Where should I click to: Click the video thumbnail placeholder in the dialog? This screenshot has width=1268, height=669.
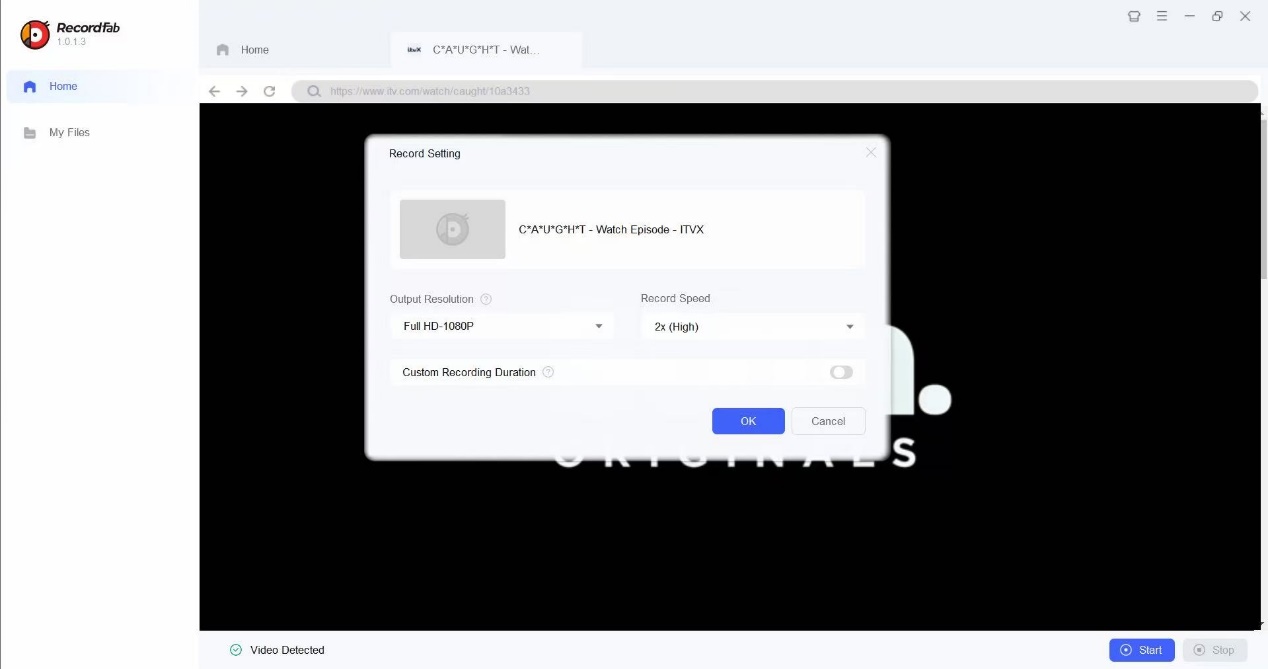coord(452,229)
